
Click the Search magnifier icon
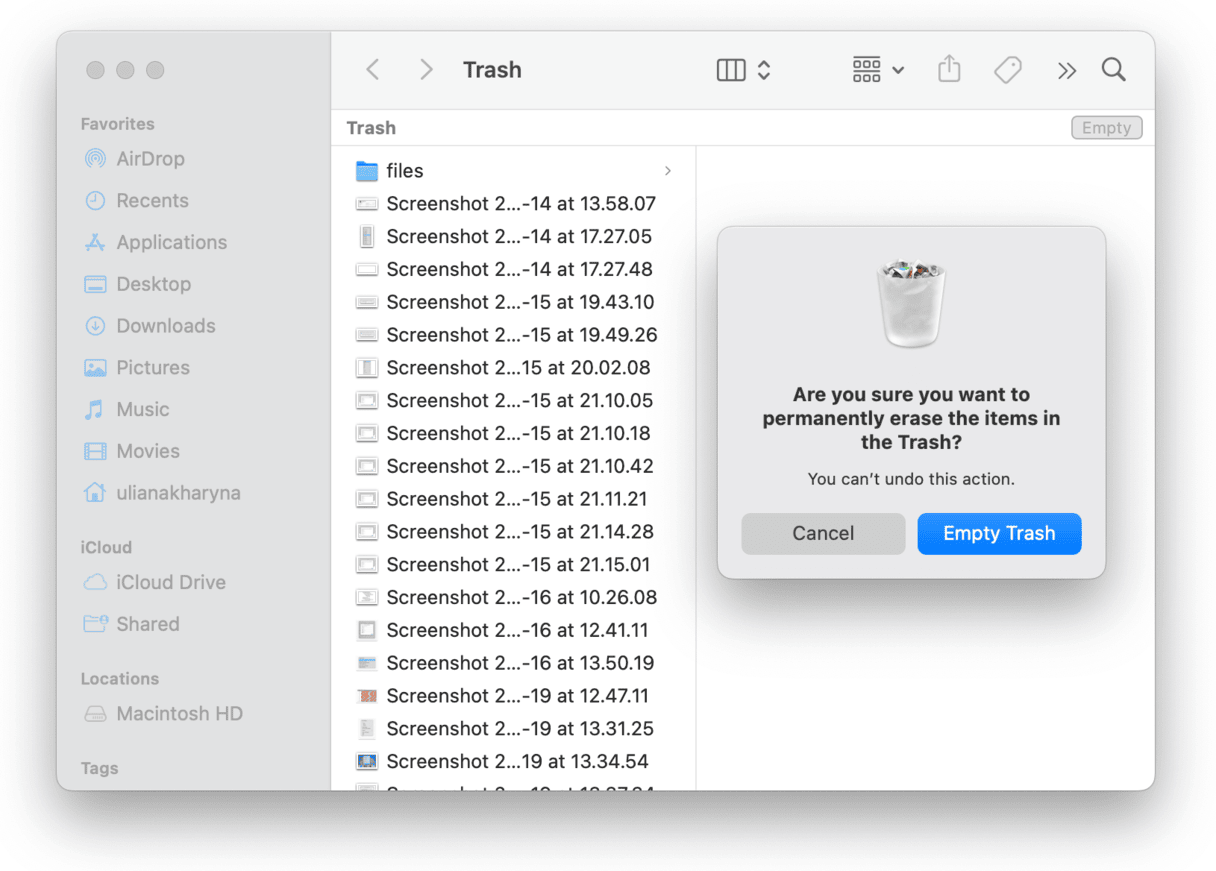[1113, 70]
